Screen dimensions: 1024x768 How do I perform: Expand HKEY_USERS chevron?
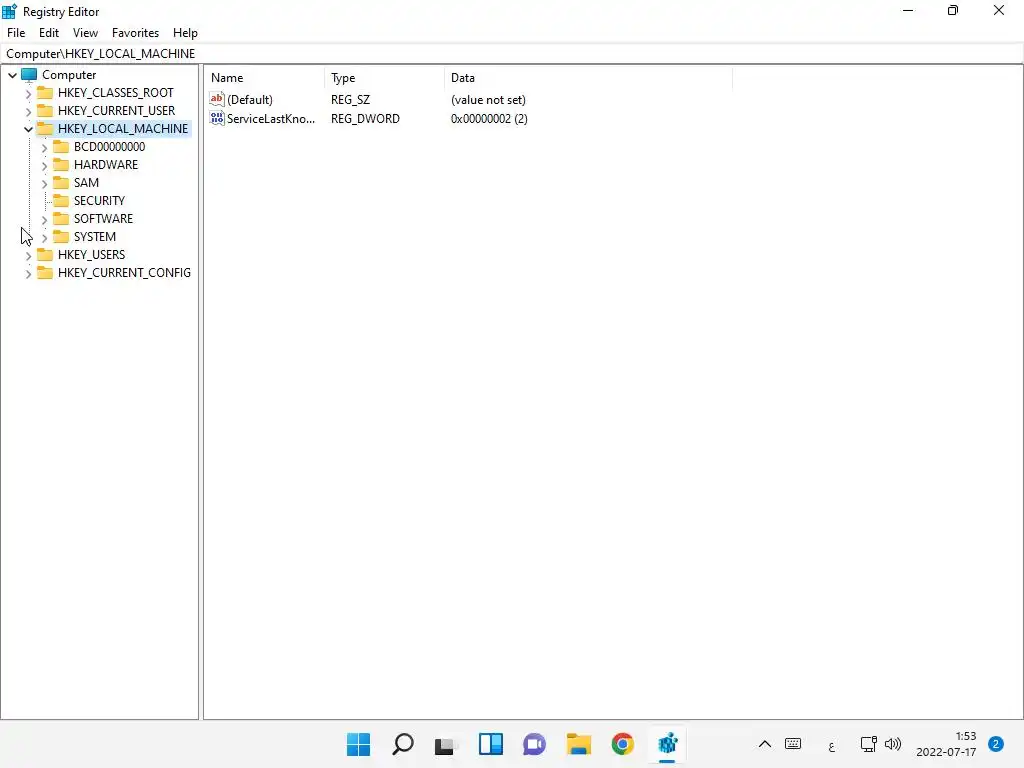click(28, 255)
